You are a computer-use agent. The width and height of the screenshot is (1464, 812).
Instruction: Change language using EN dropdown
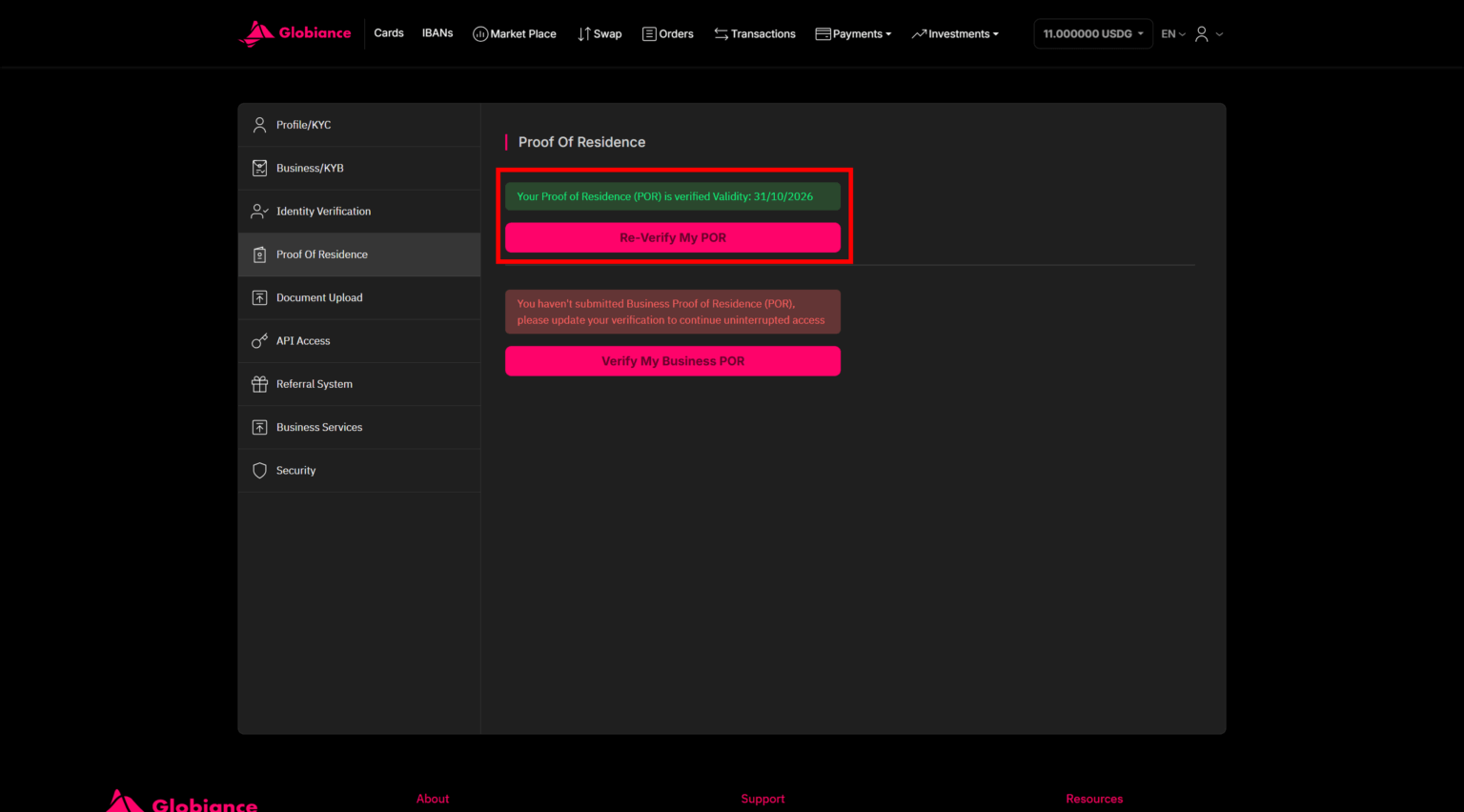pyautogui.click(x=1172, y=34)
